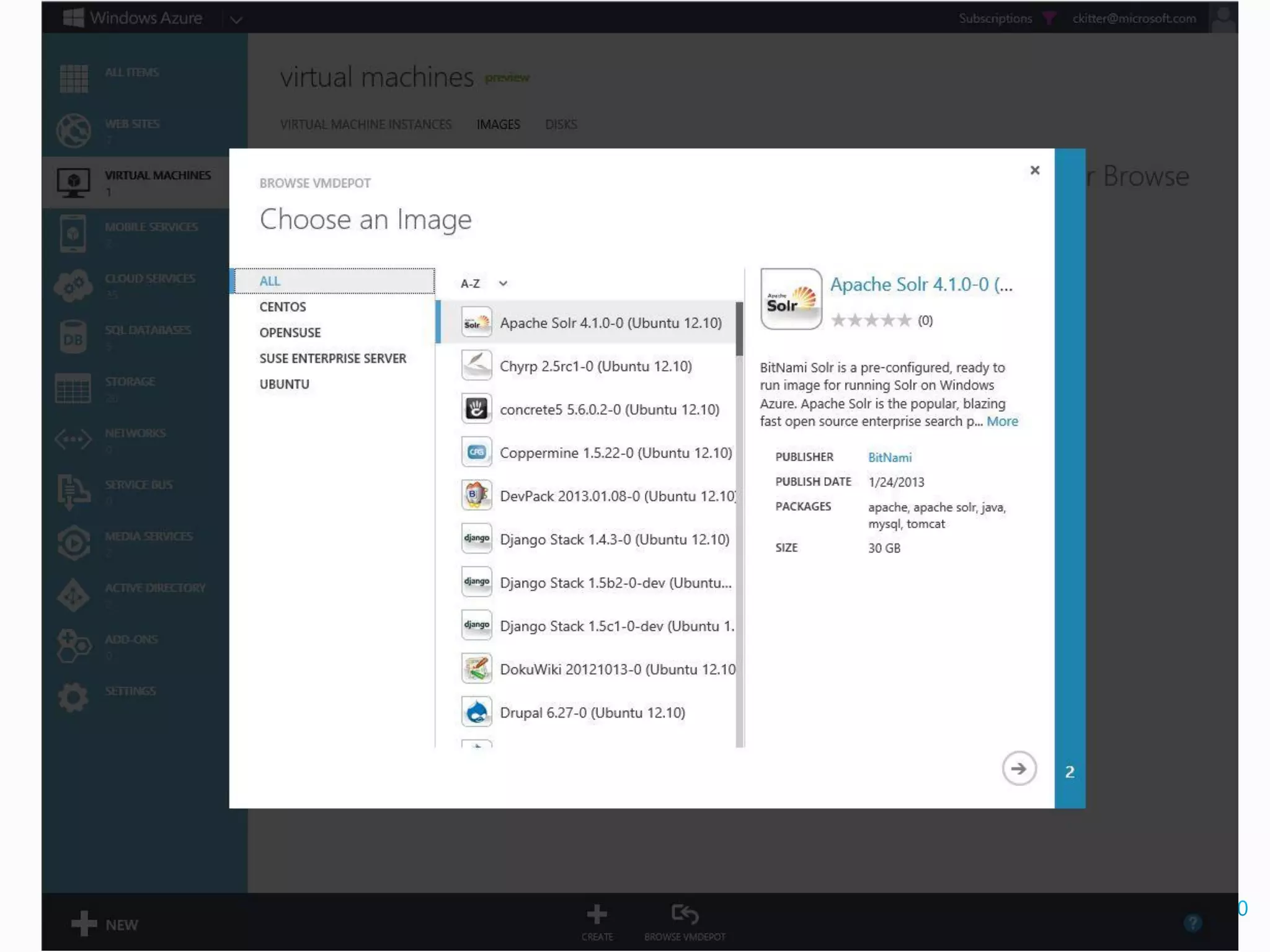
Task: Select the OPENSUSE filter
Action: point(290,333)
